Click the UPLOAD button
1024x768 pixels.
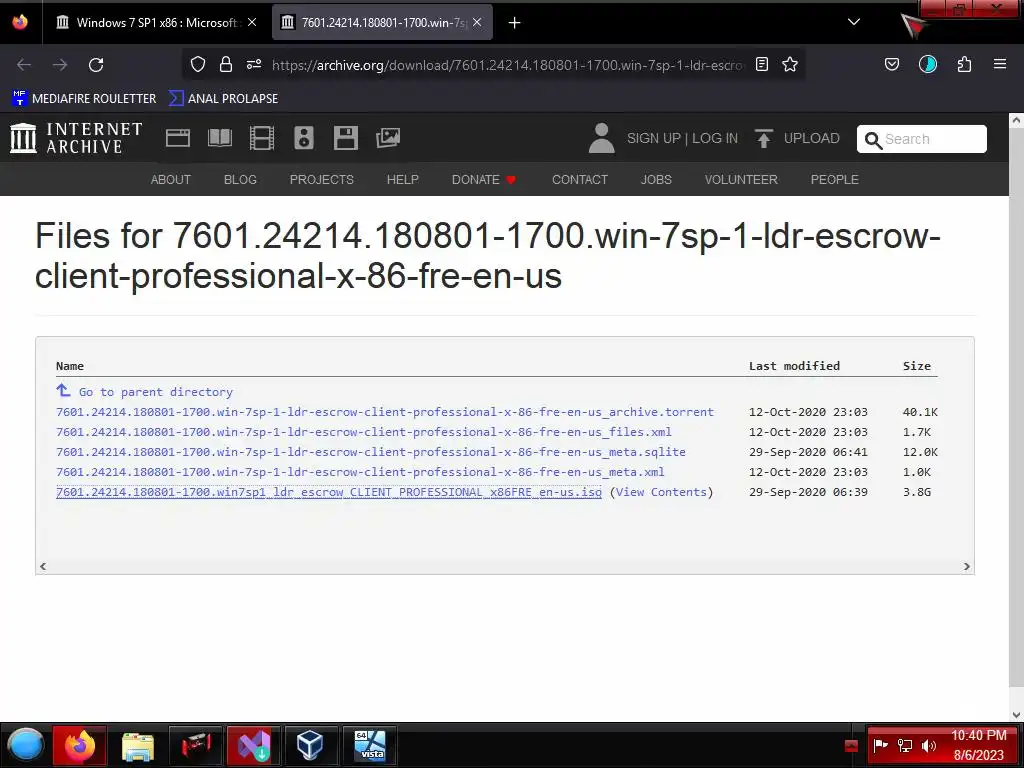click(797, 138)
